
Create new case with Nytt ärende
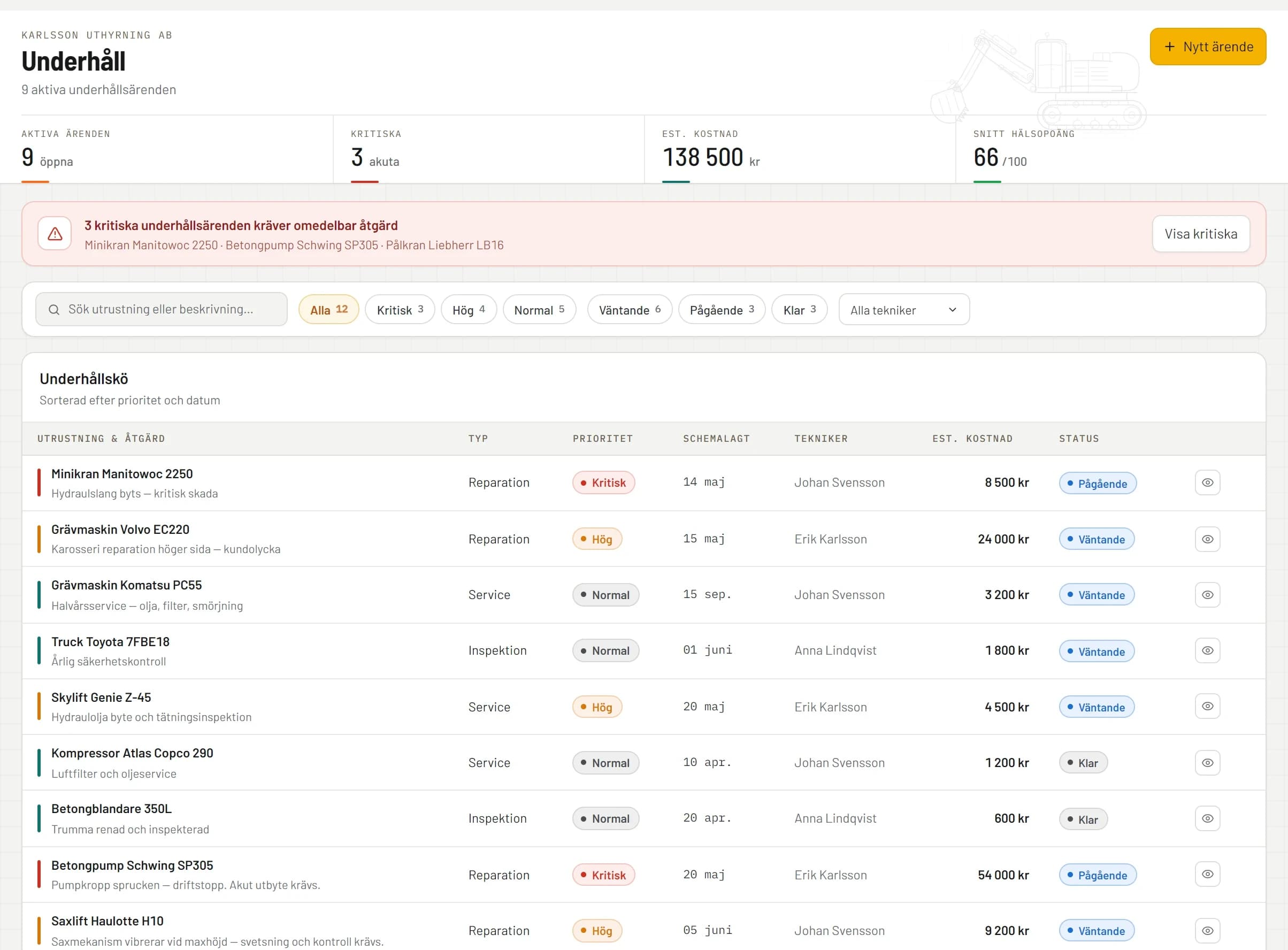[1208, 47]
